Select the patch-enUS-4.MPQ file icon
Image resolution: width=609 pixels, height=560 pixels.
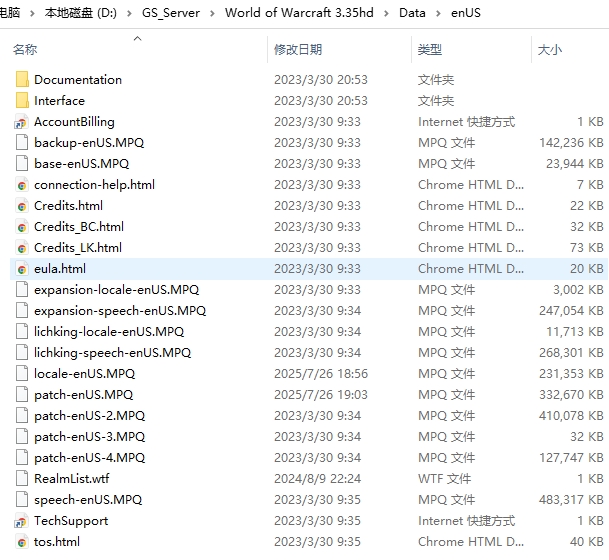(x=22, y=457)
